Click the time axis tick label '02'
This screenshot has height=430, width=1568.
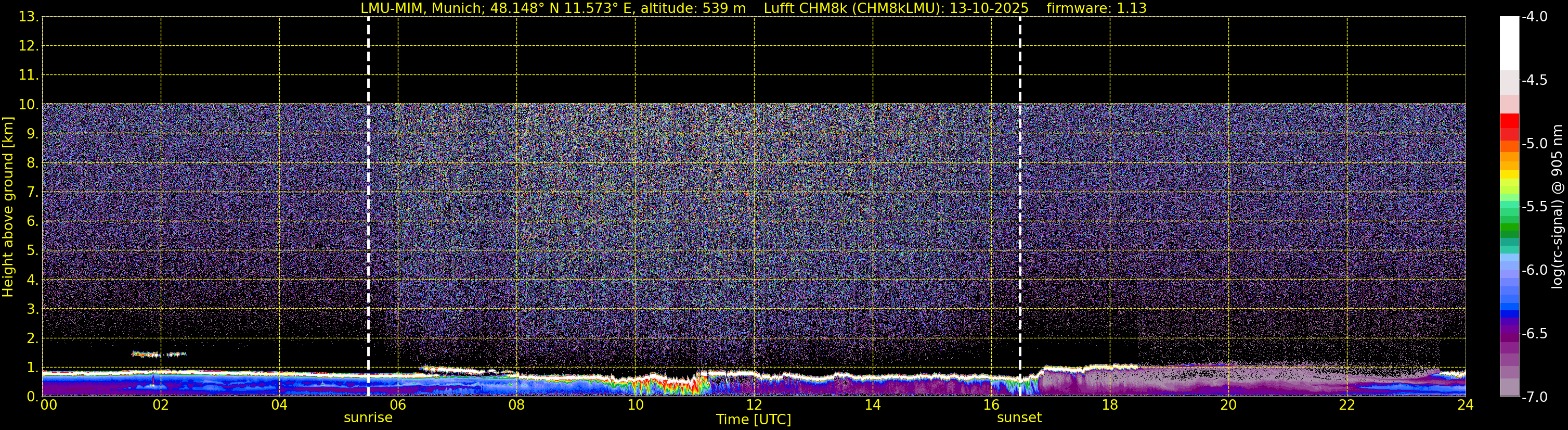(161, 406)
